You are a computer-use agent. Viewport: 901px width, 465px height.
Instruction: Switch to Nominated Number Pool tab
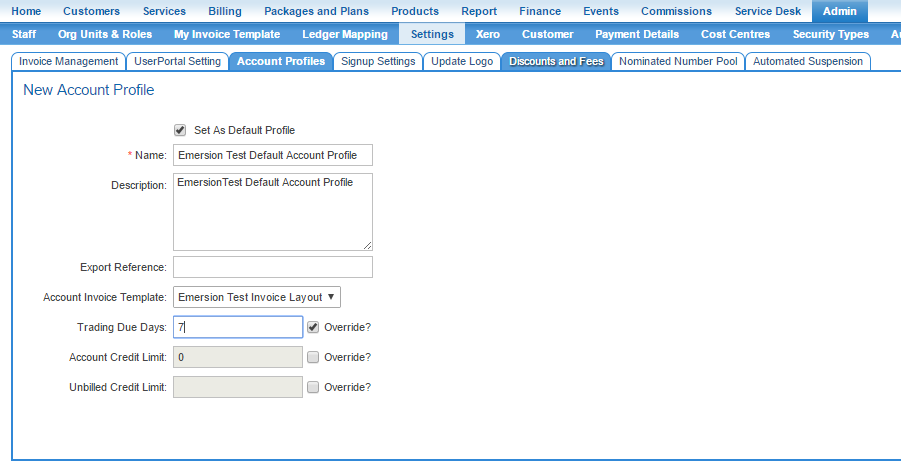pyautogui.click(x=678, y=62)
